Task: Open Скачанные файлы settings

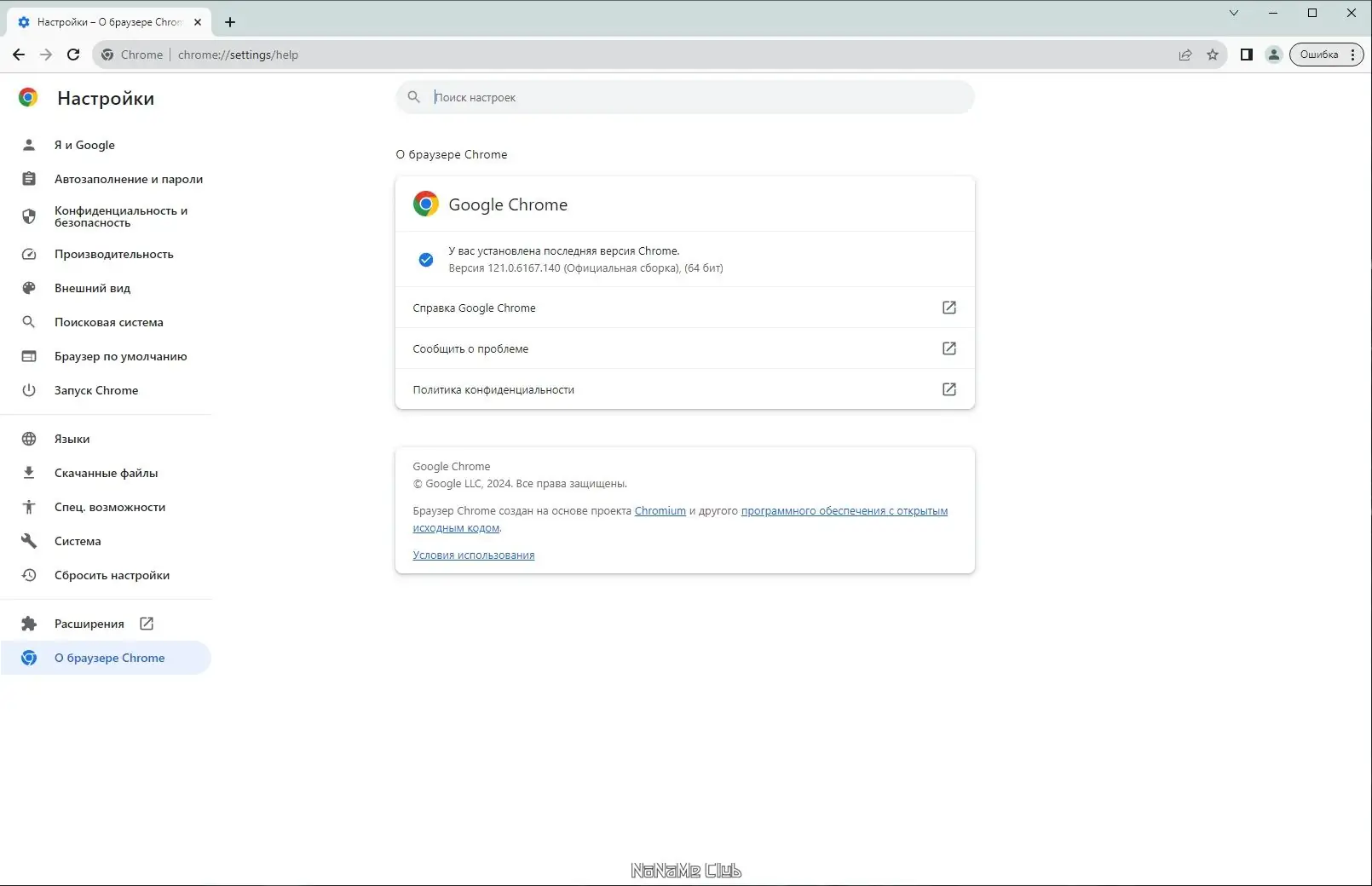Action: [x=106, y=473]
